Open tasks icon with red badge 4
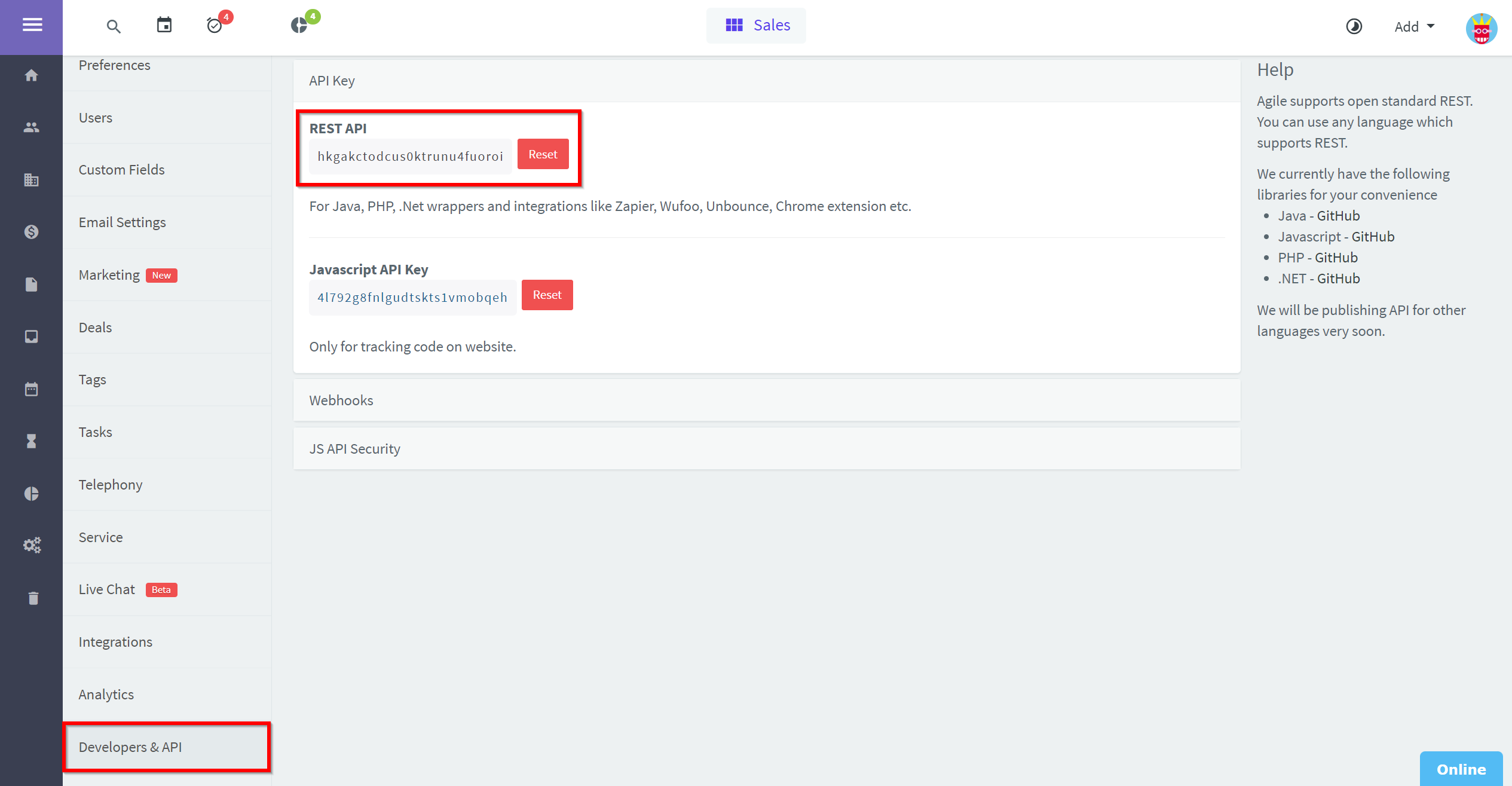The height and width of the screenshot is (786, 1512). point(215,25)
